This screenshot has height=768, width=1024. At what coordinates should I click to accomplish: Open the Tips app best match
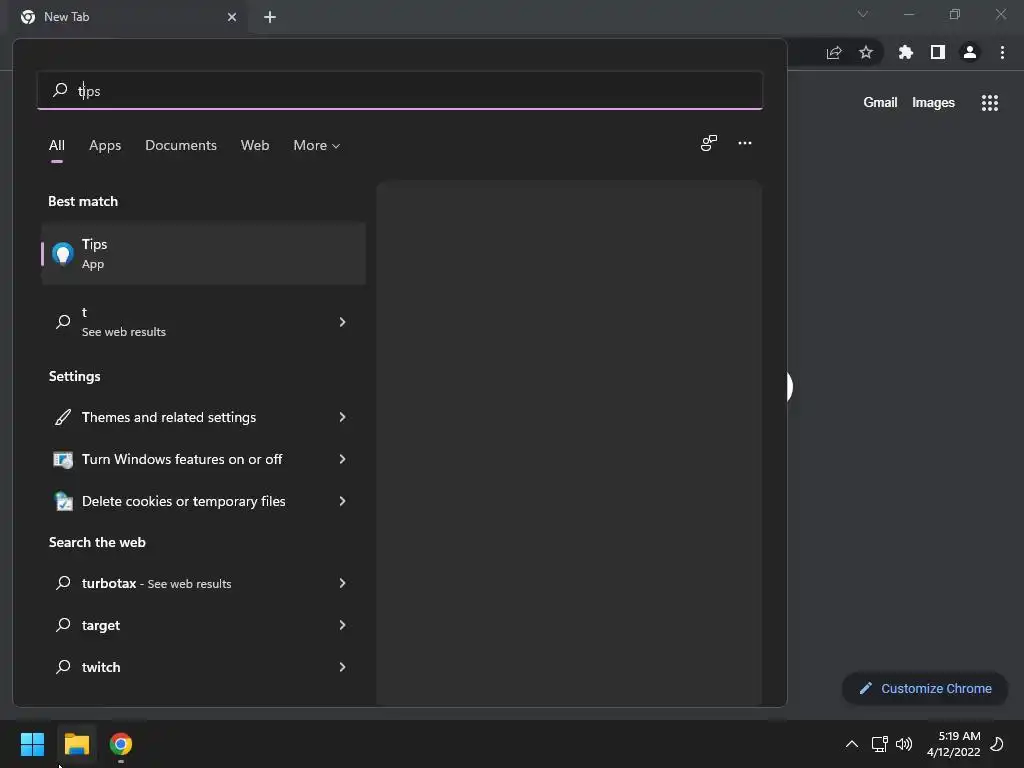pyautogui.click(x=204, y=253)
